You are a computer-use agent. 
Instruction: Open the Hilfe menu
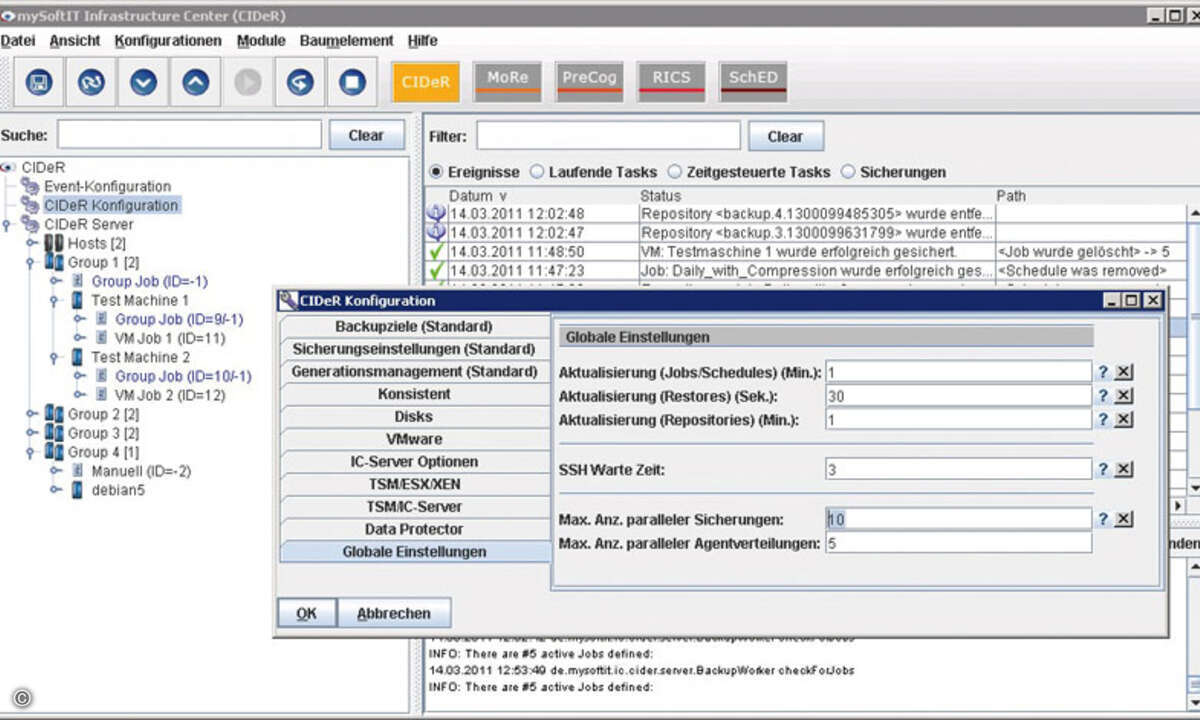point(422,41)
